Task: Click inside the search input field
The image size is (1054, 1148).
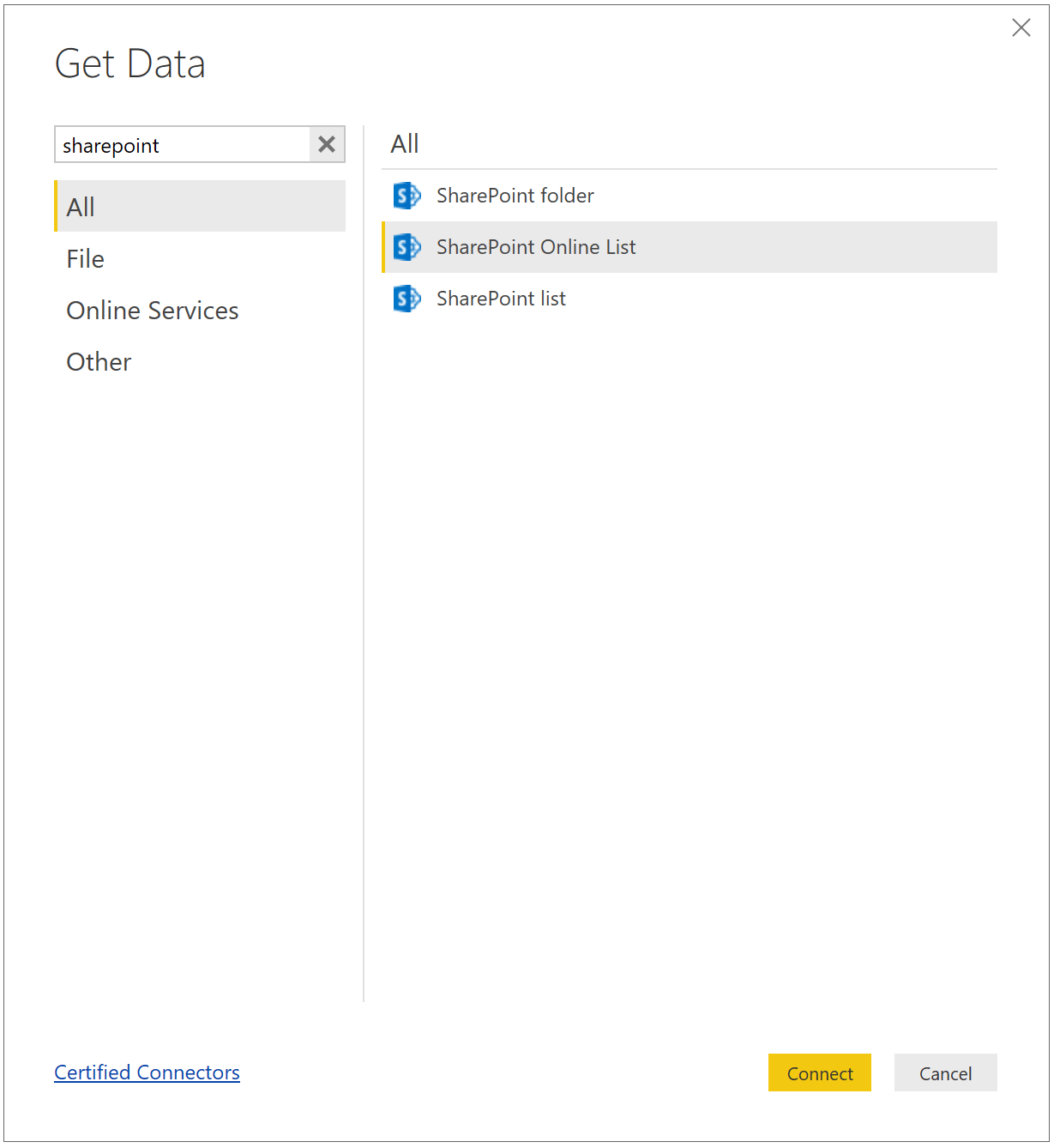Action: (x=172, y=144)
